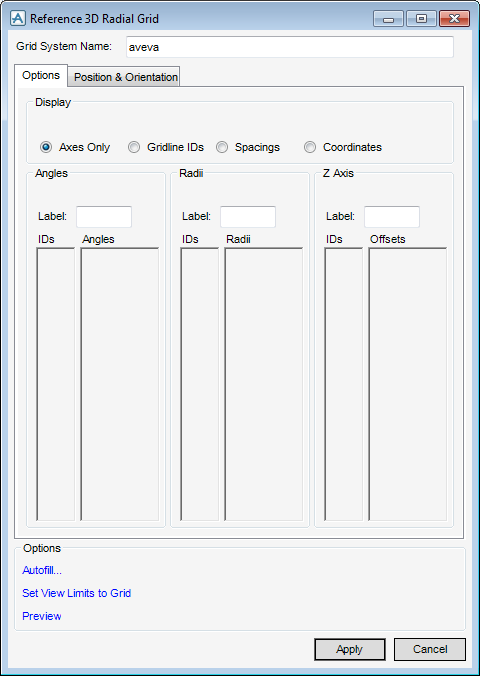Enable the Spacings display option

click(x=222, y=147)
